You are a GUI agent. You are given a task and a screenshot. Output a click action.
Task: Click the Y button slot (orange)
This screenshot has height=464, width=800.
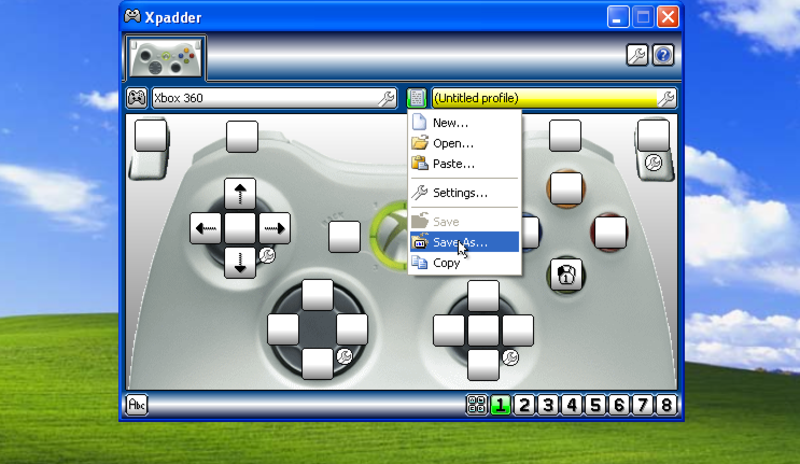click(566, 189)
